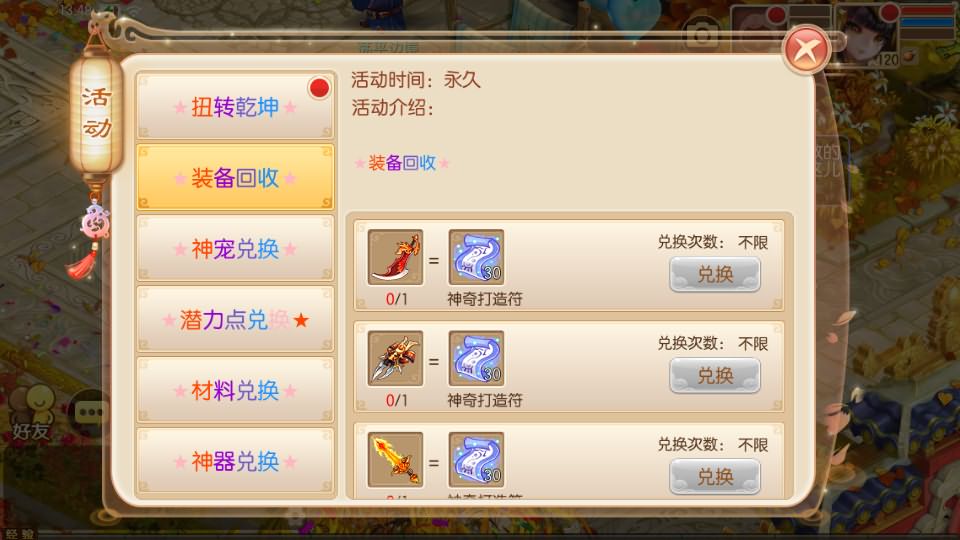Select the 装备回收 tab
The height and width of the screenshot is (540, 960).
tap(236, 177)
